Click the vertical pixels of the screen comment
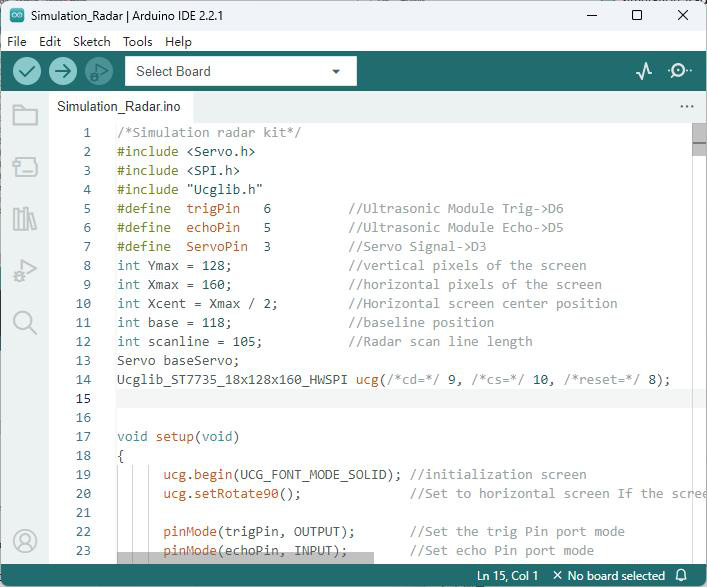The width and height of the screenshot is (707, 587). click(467, 266)
